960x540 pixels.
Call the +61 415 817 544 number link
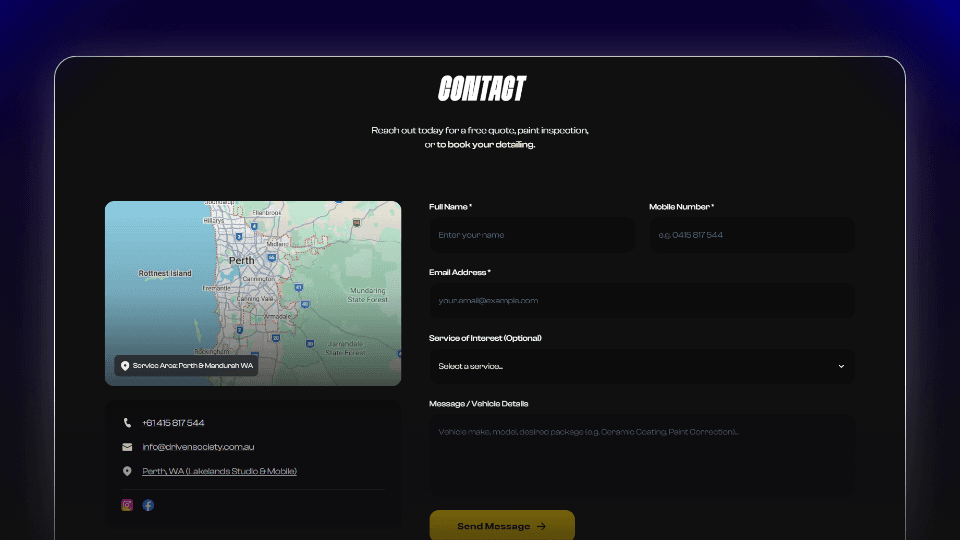pyautogui.click(x=173, y=422)
